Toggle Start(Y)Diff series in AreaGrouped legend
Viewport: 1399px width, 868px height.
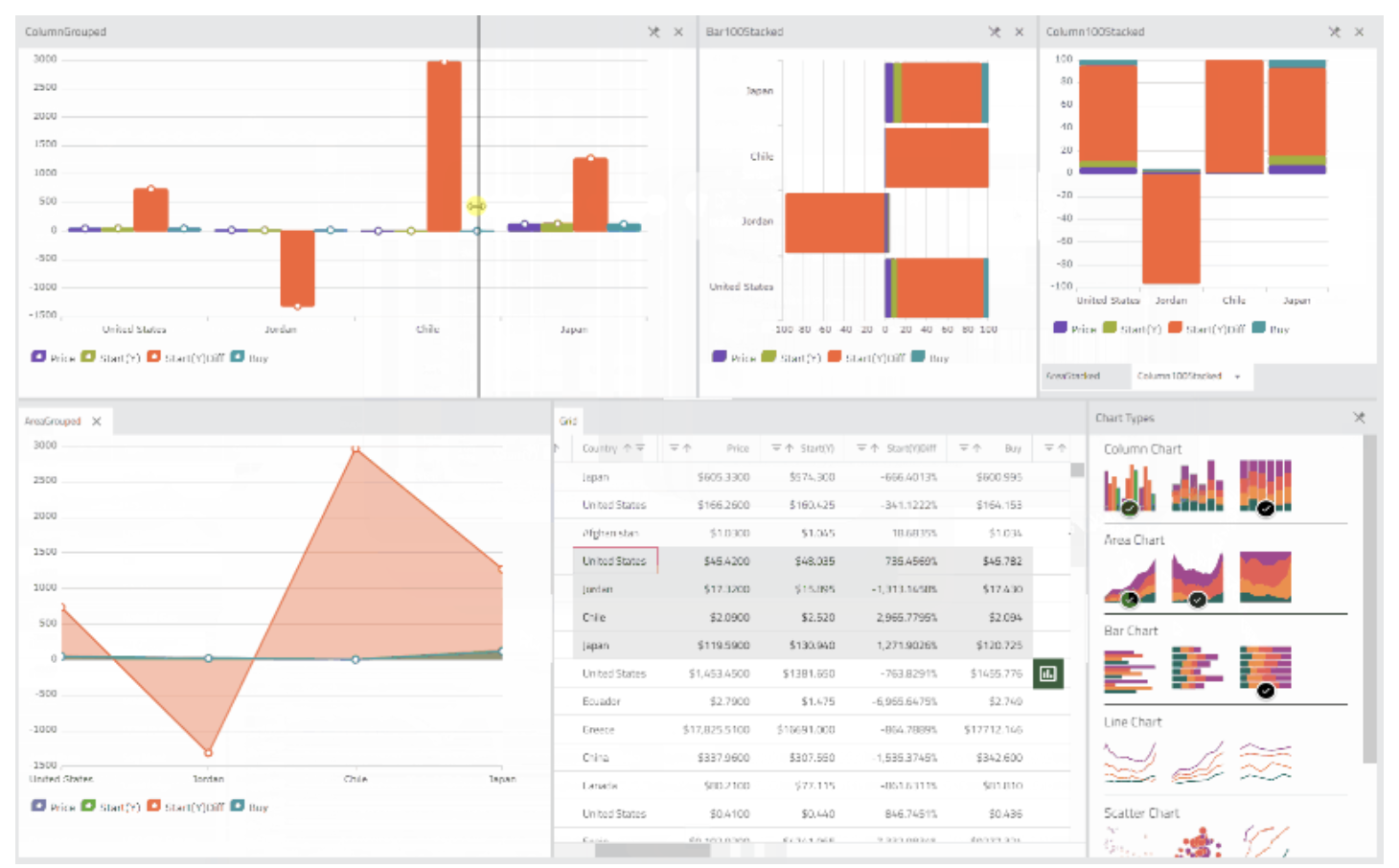pos(186,807)
